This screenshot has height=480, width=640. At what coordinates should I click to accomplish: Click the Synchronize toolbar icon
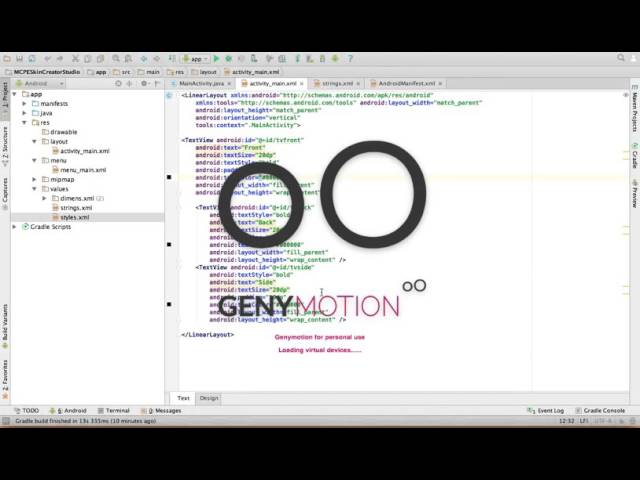point(32,59)
